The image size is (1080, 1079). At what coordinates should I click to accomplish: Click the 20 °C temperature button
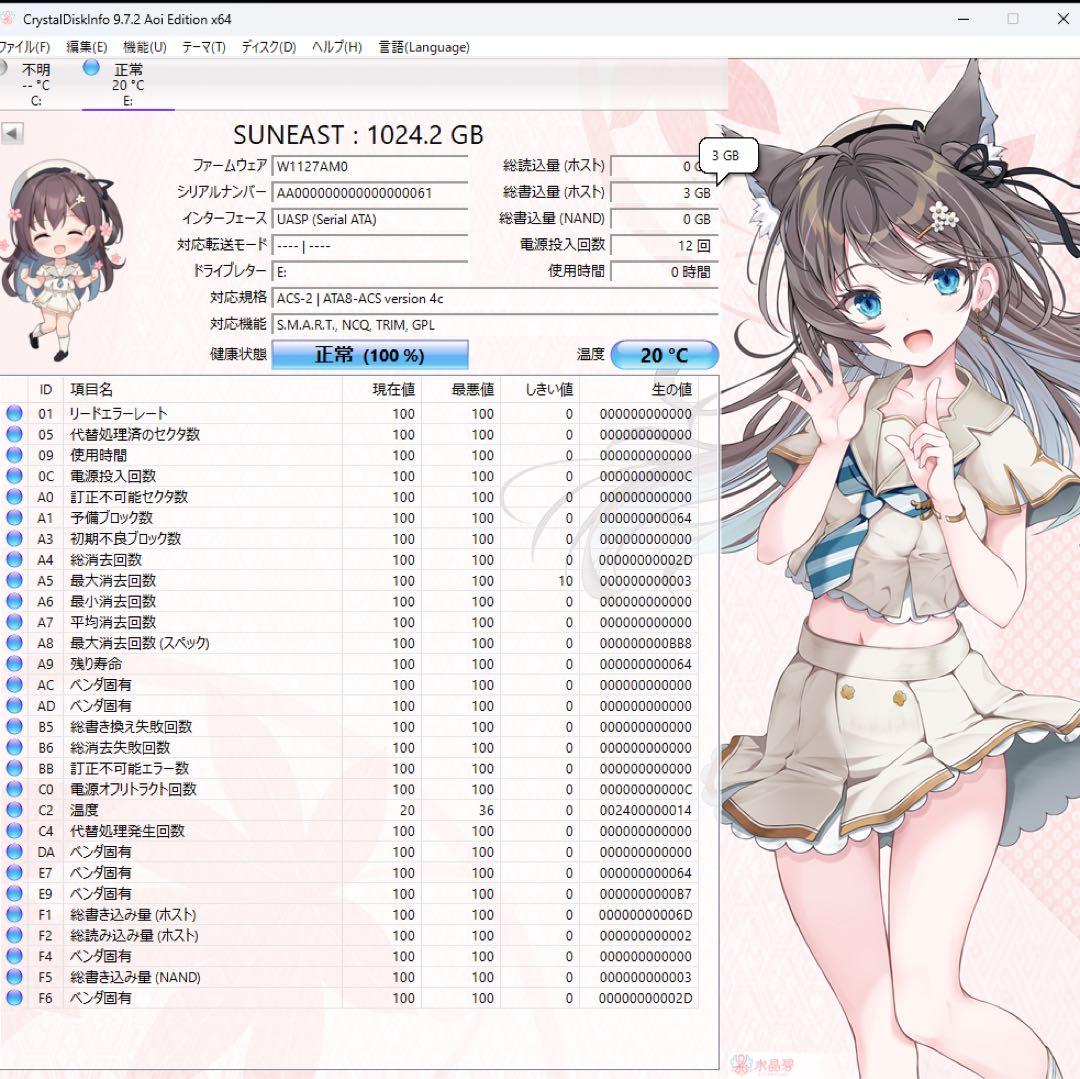coord(664,355)
